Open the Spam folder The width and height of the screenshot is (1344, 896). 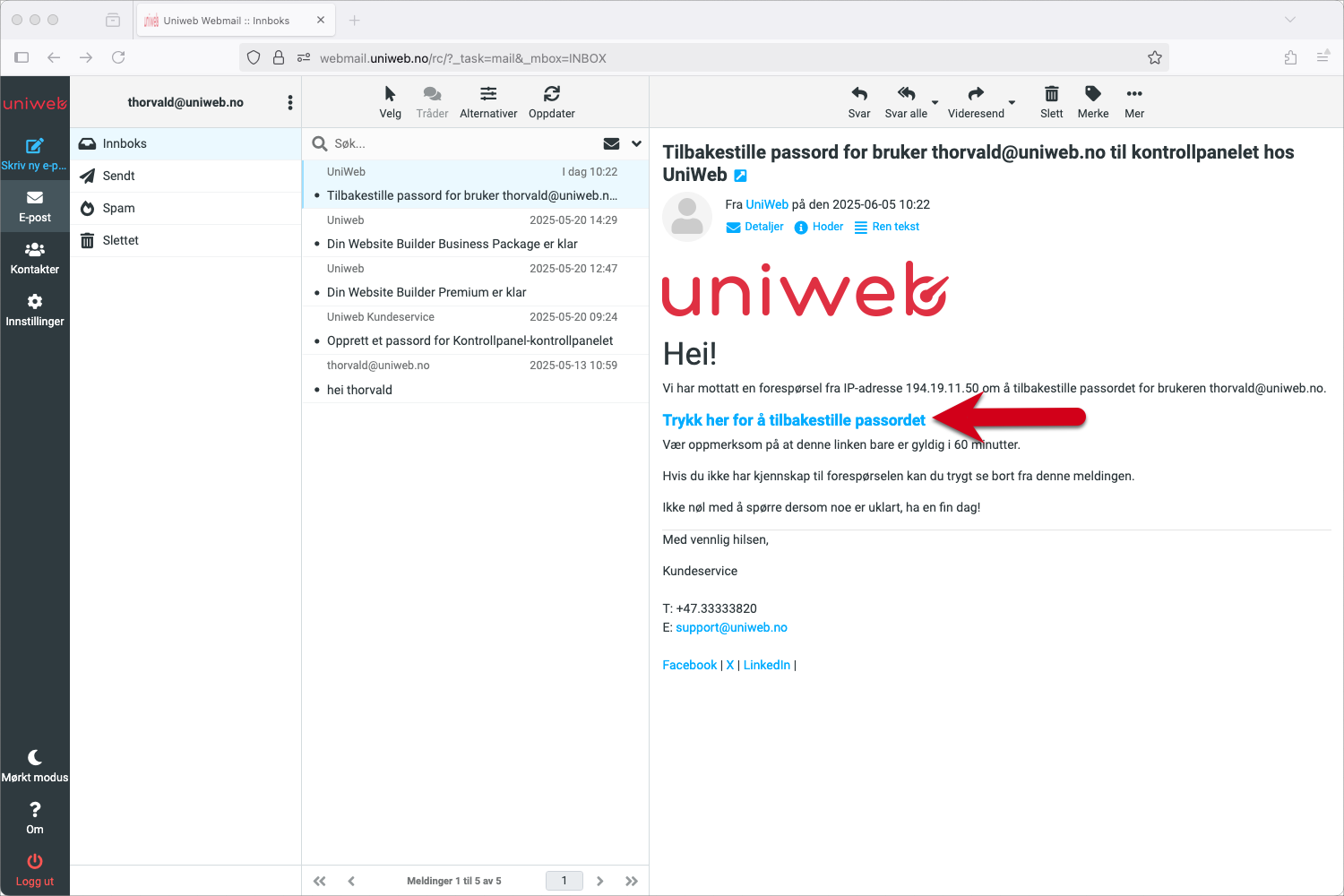click(x=185, y=208)
